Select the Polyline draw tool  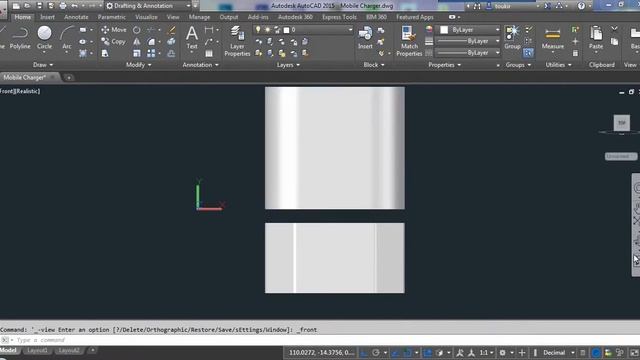tap(20, 38)
